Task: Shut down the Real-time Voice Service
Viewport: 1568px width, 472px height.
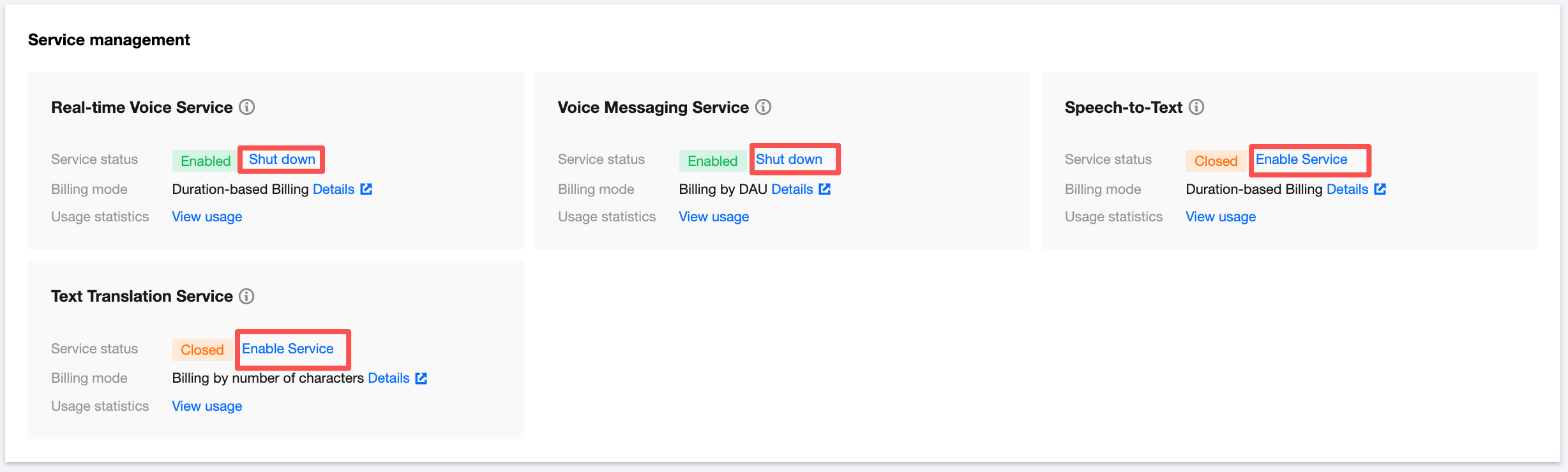Action: click(282, 159)
